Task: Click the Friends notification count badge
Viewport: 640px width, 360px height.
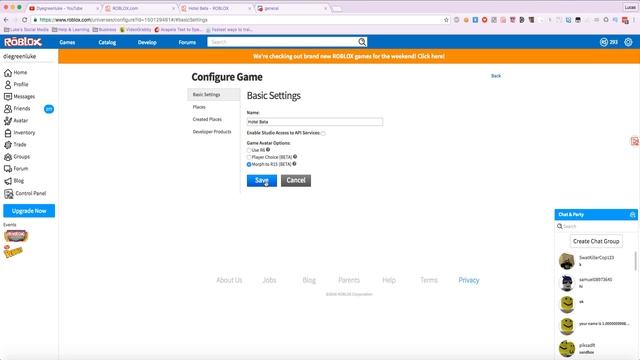Action: pyautogui.click(x=49, y=109)
